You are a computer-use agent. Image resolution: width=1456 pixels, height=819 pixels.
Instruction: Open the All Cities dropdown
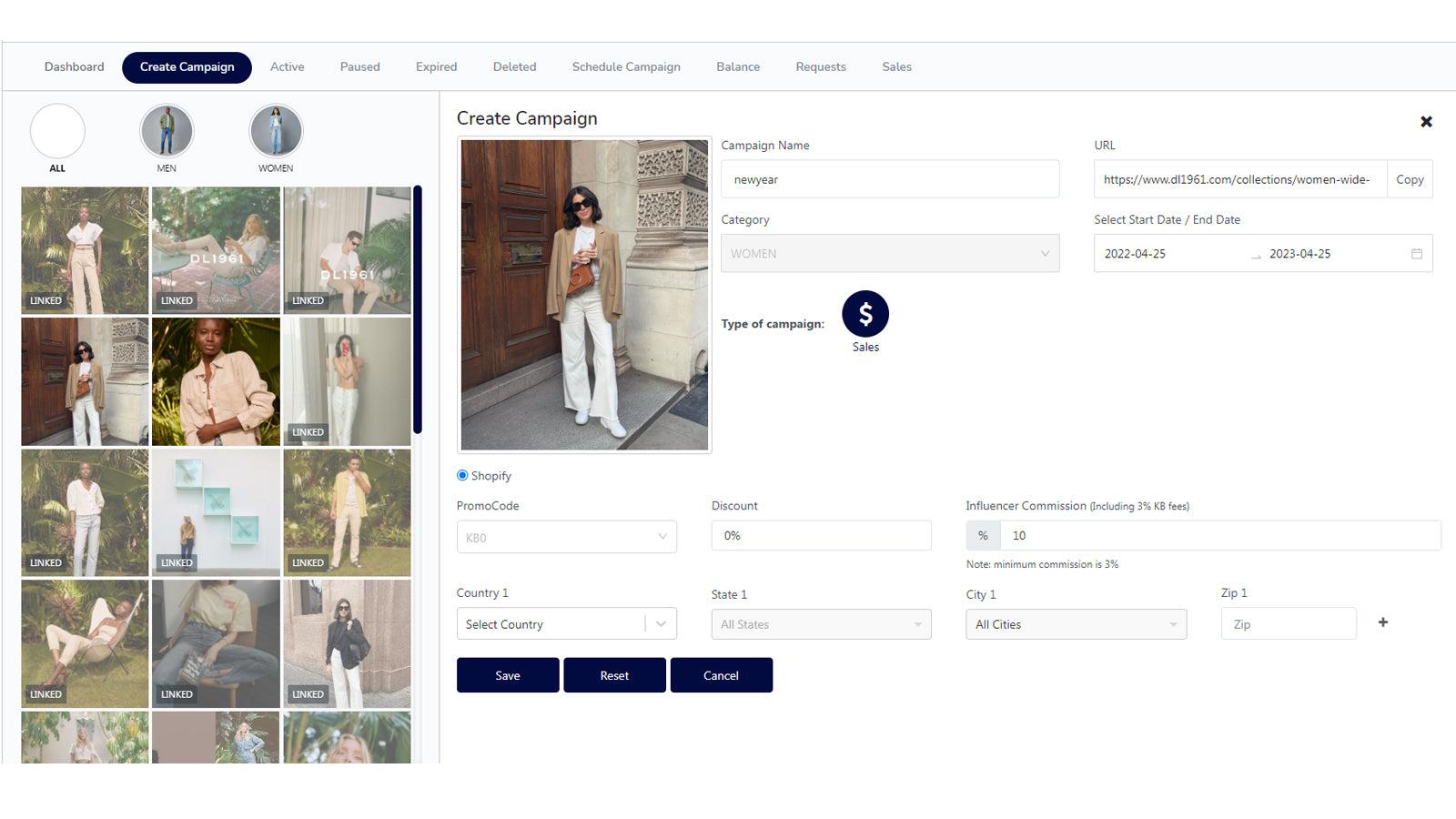click(x=1076, y=624)
